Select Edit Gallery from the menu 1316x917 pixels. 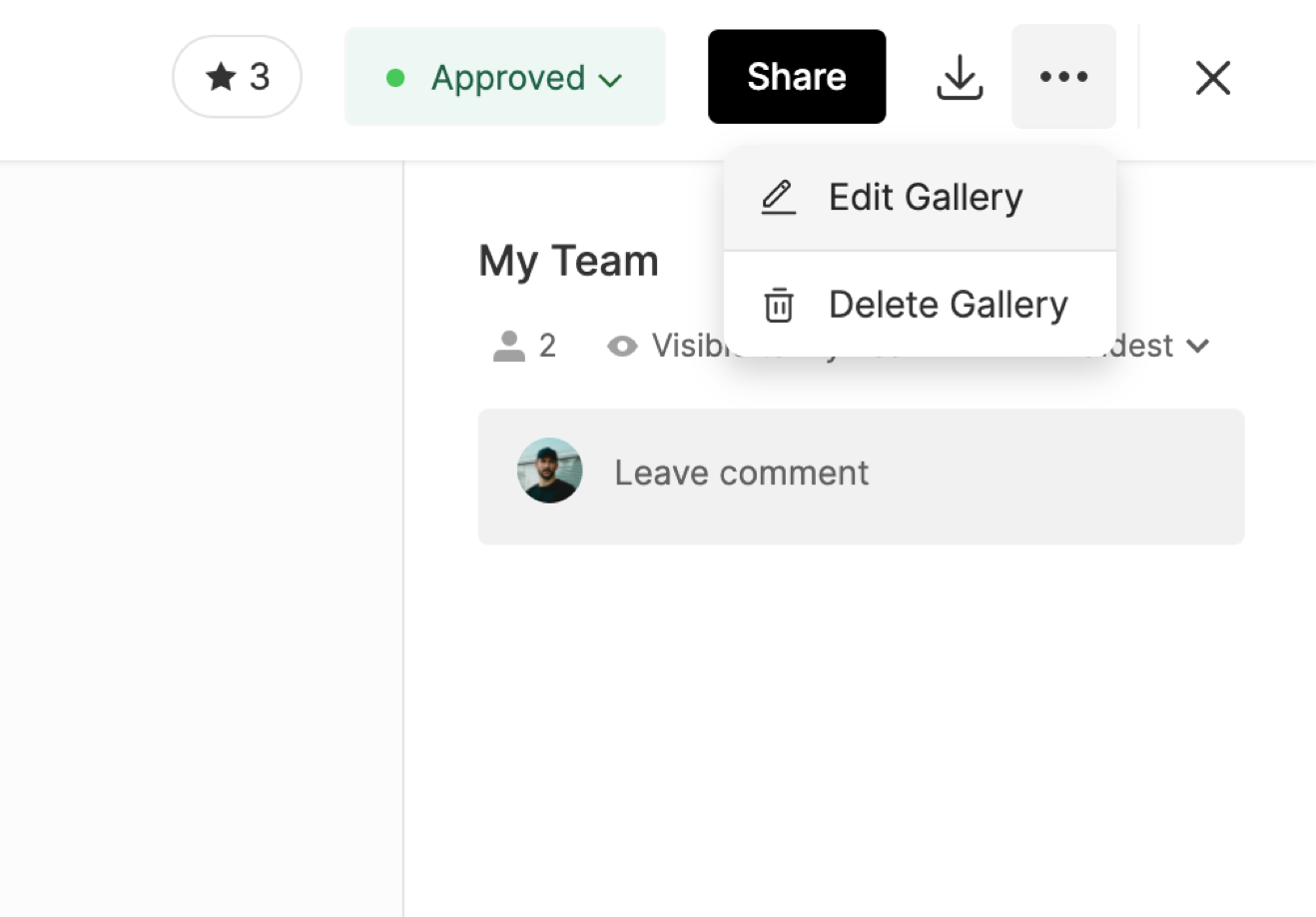click(x=925, y=198)
